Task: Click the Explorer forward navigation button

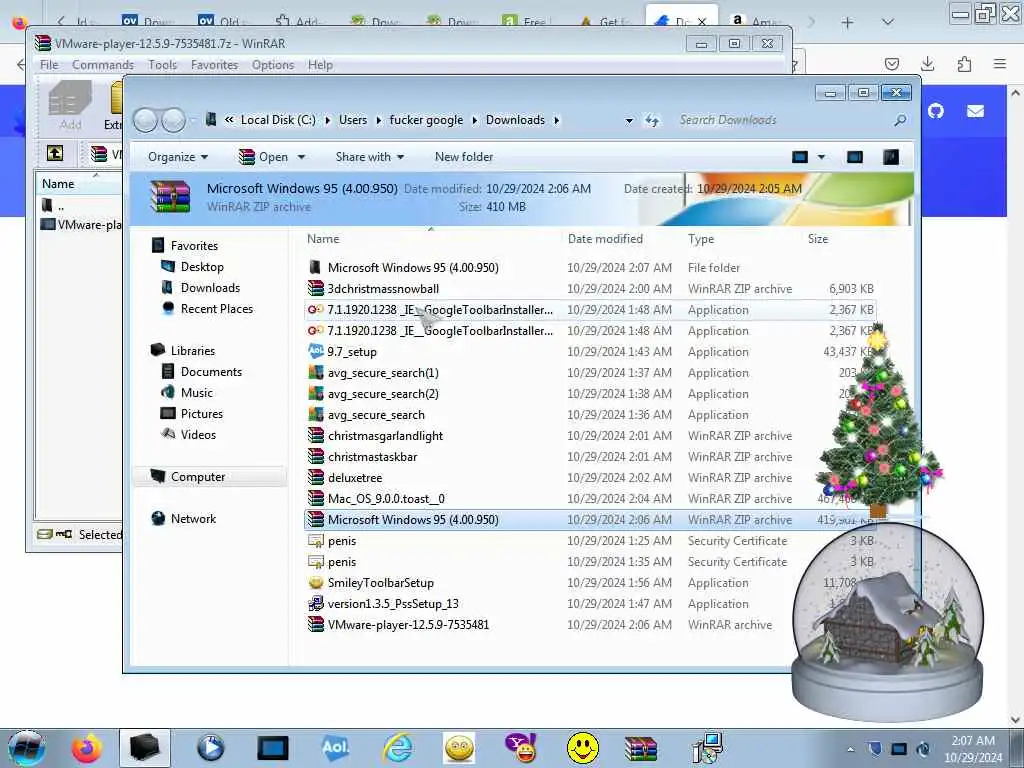Action: pyautogui.click(x=174, y=120)
